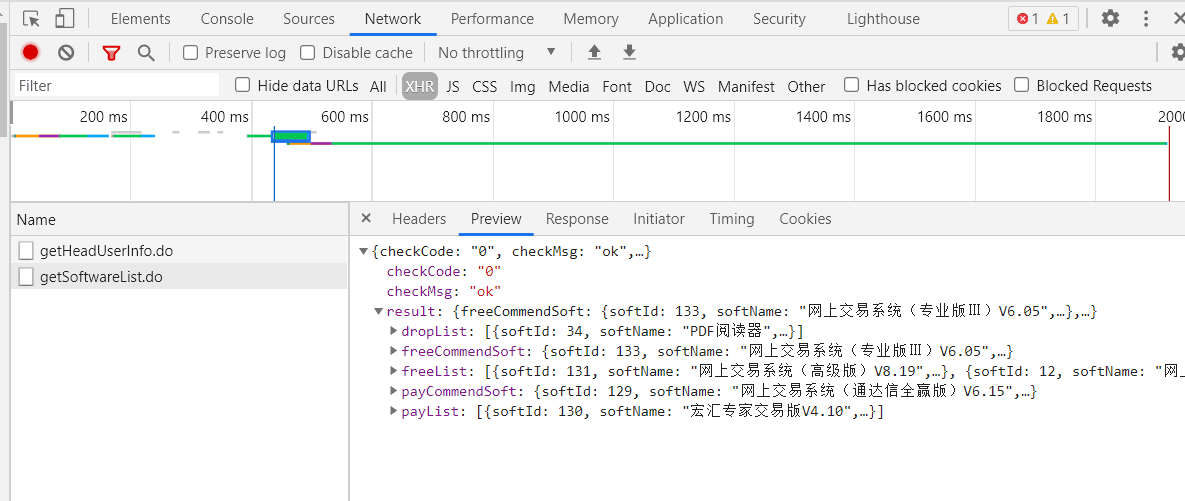Open the Performance panel

point(492,19)
